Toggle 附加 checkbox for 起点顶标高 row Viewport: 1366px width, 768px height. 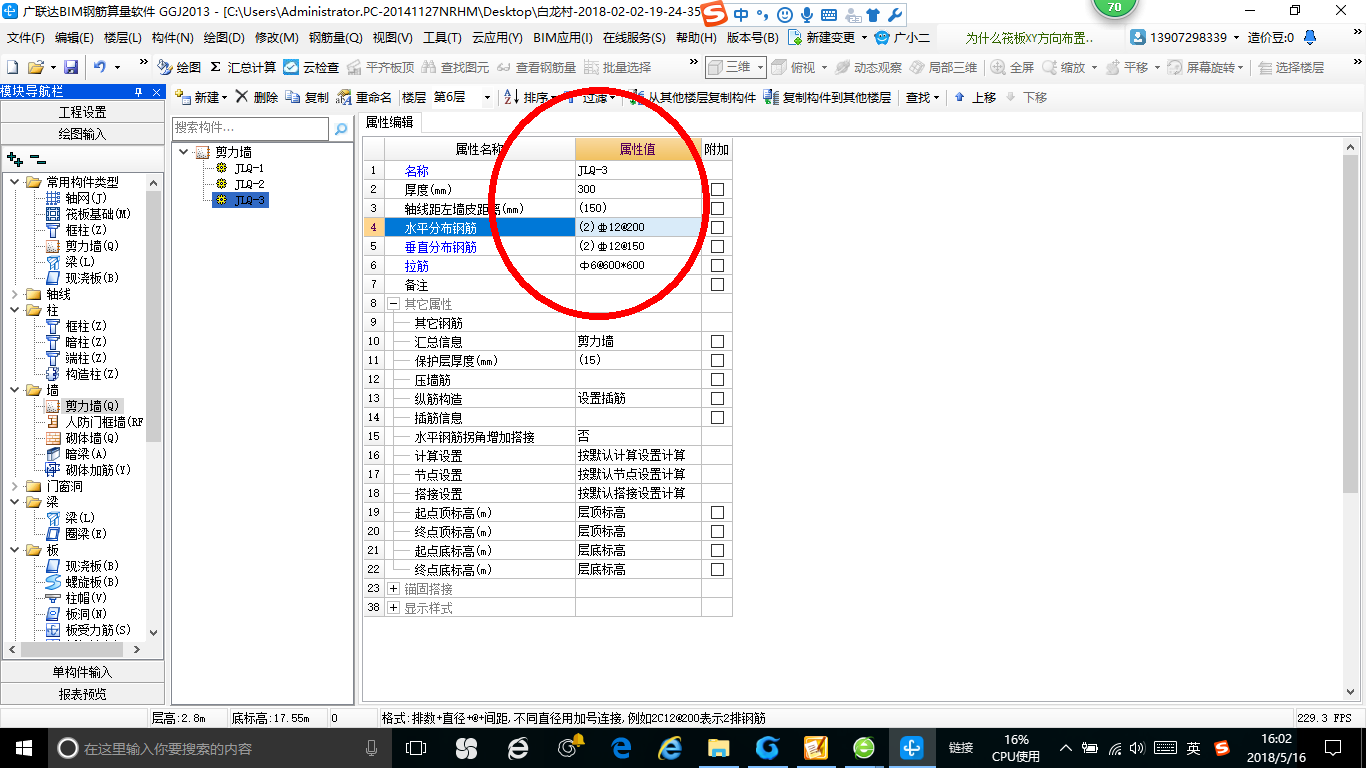(x=717, y=512)
